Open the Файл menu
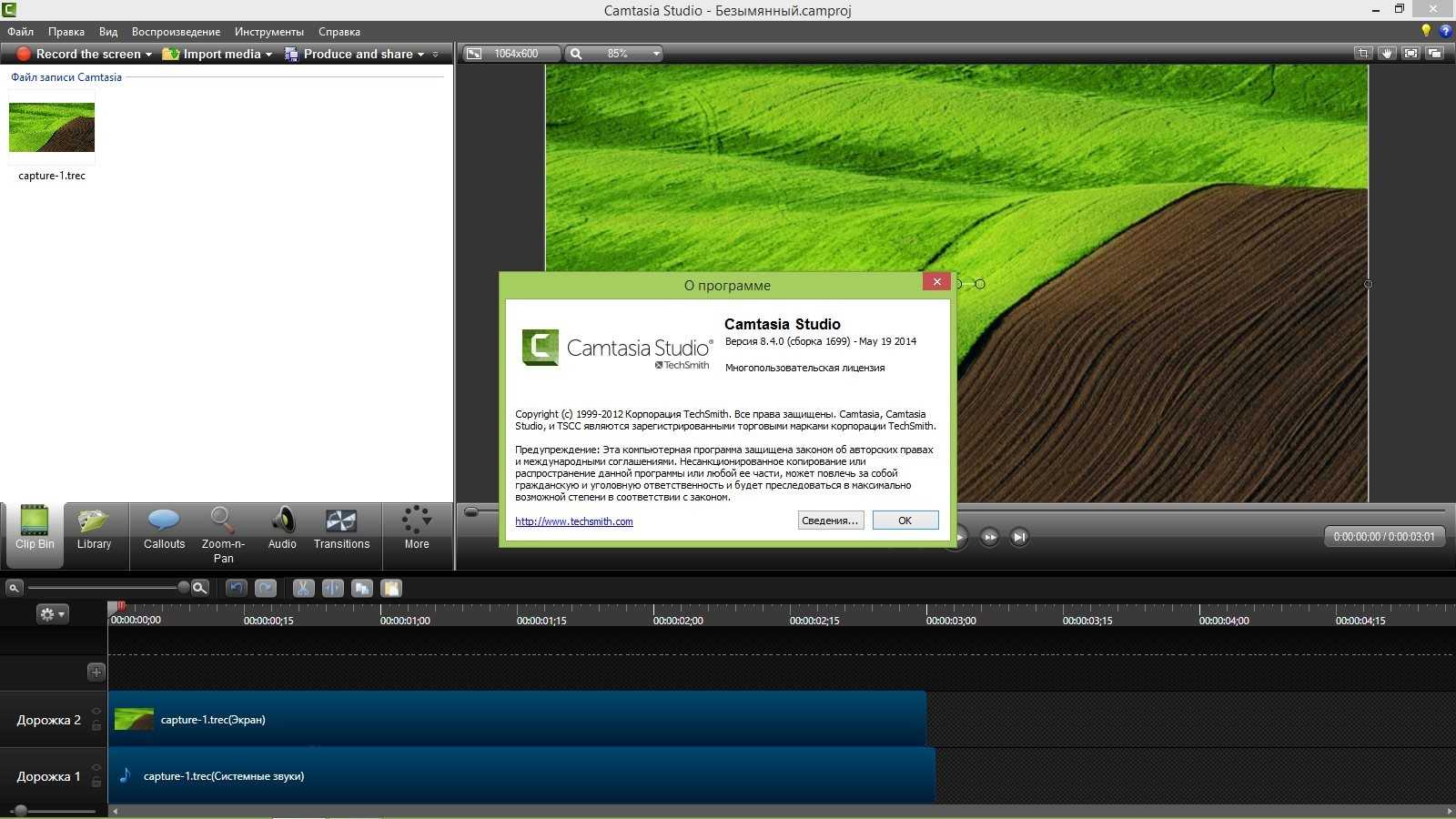The width and height of the screenshot is (1456, 819). (20, 32)
